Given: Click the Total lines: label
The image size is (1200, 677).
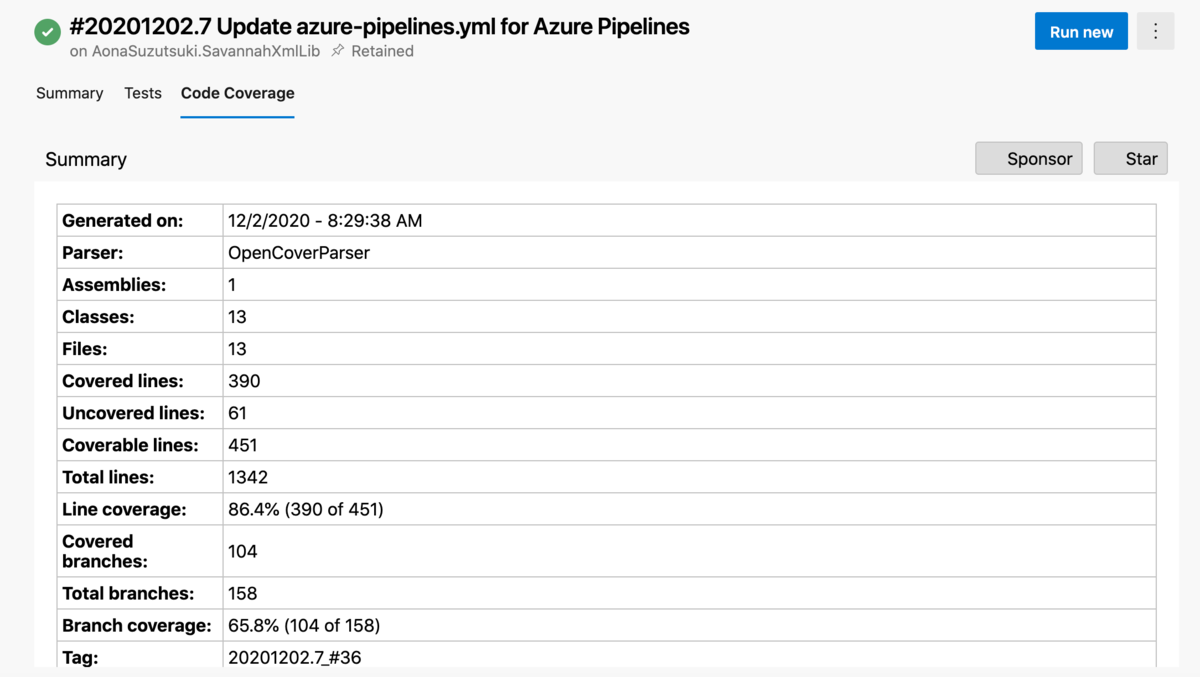Looking at the screenshot, I should [x=108, y=477].
